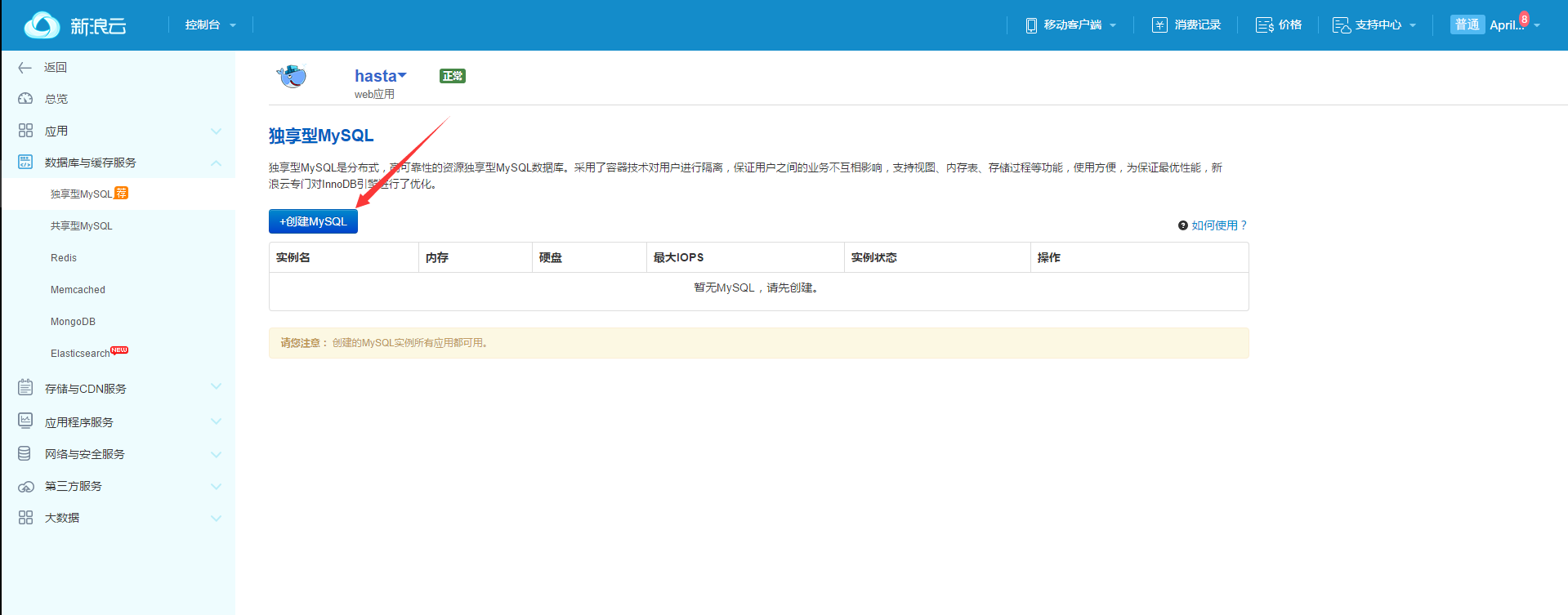The image size is (1568, 615).
Task: Expand the 第三方服务 section
Action: pyautogui.click(x=216, y=486)
